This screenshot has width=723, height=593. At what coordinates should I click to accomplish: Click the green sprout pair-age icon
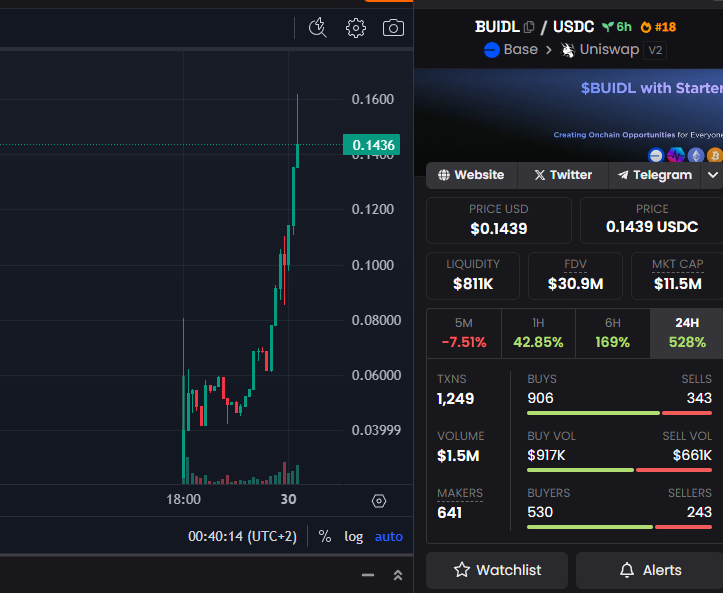608,27
